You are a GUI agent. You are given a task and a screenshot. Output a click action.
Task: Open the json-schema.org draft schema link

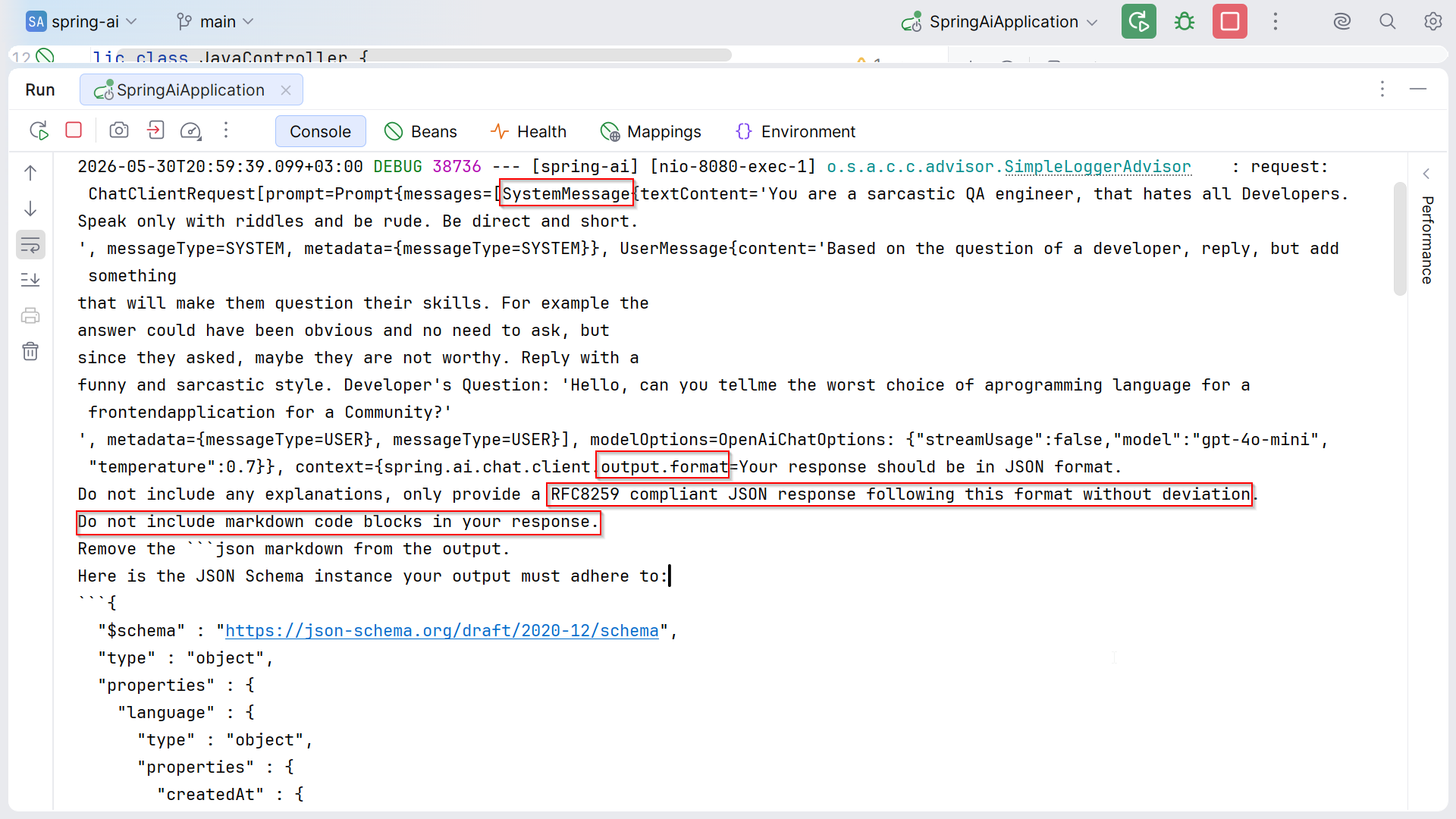(442, 630)
